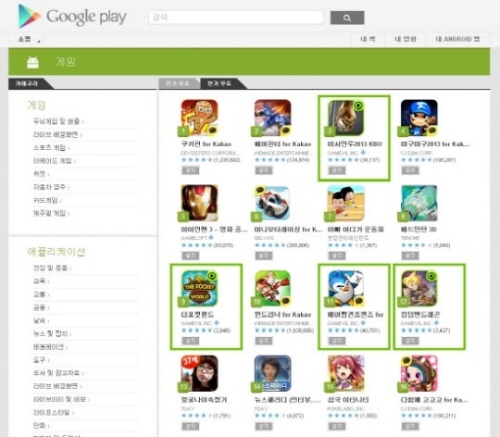500x437 pixels.
Task: Click the 카드게임 category link
Action: [45, 200]
